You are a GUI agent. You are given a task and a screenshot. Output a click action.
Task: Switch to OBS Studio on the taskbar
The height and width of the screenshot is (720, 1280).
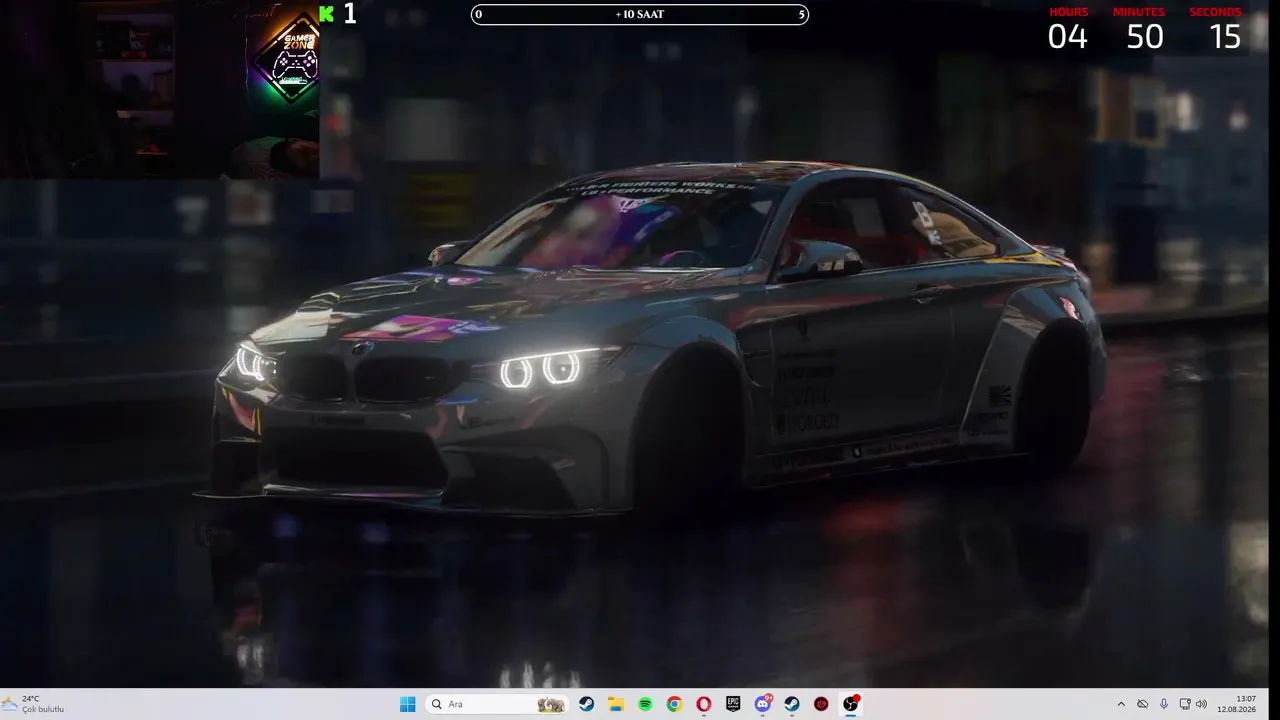(x=851, y=704)
